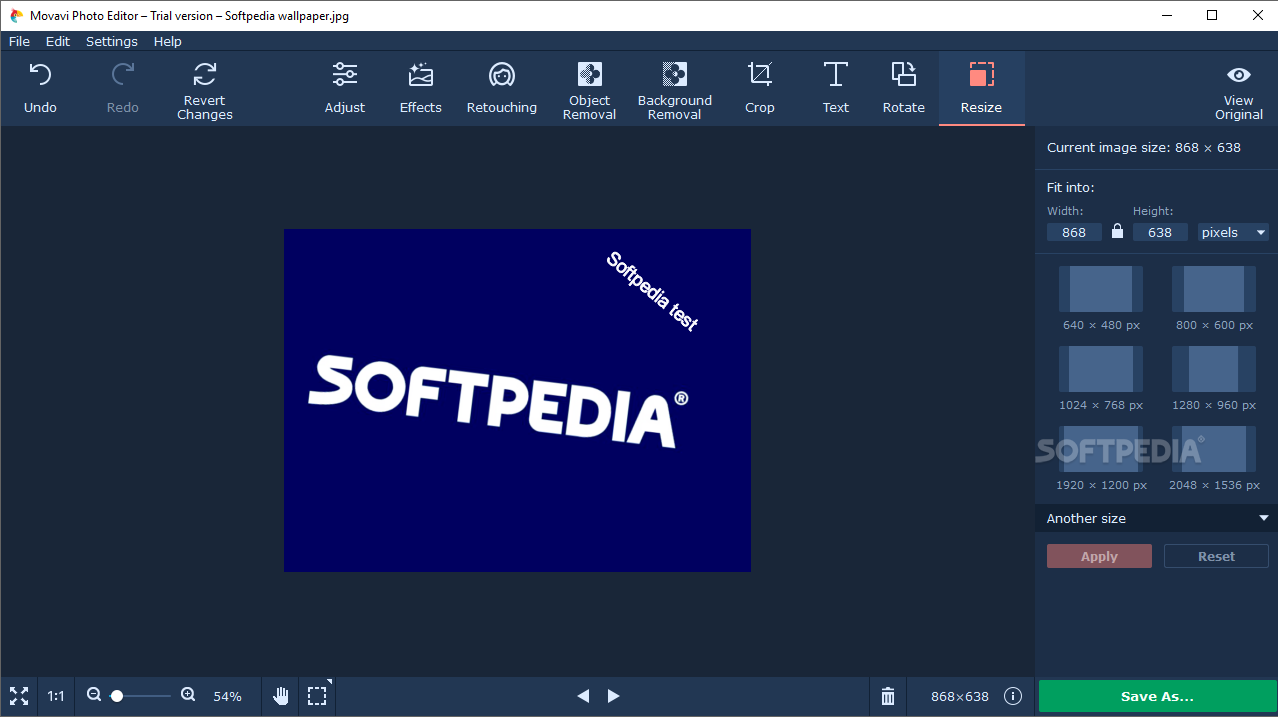Image resolution: width=1278 pixels, height=717 pixels.
Task: Open the Retouching tools
Action: [x=502, y=88]
